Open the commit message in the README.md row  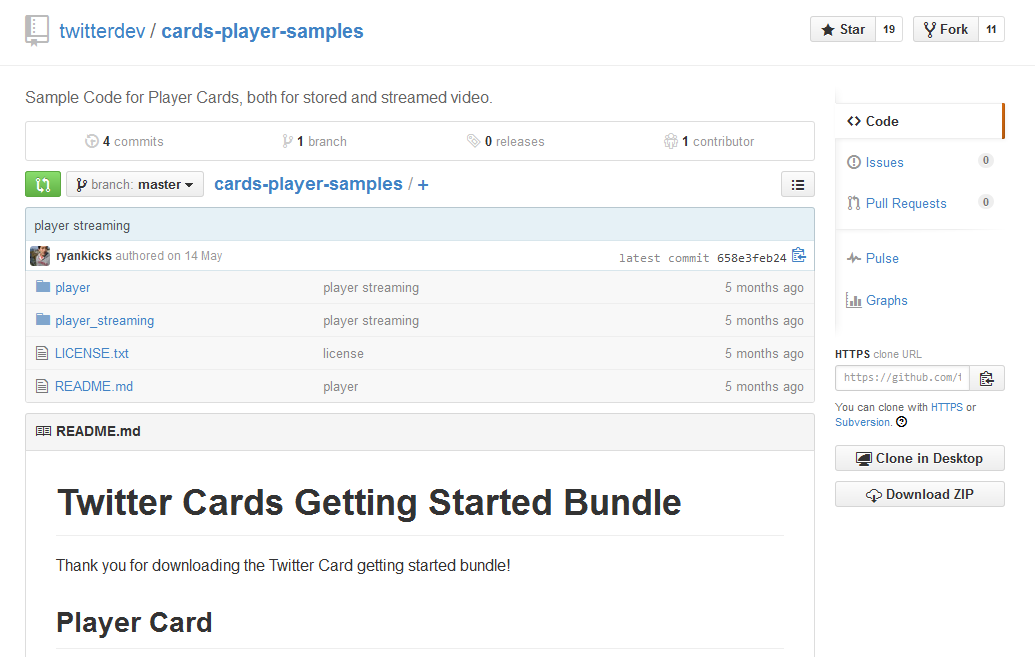(x=341, y=387)
